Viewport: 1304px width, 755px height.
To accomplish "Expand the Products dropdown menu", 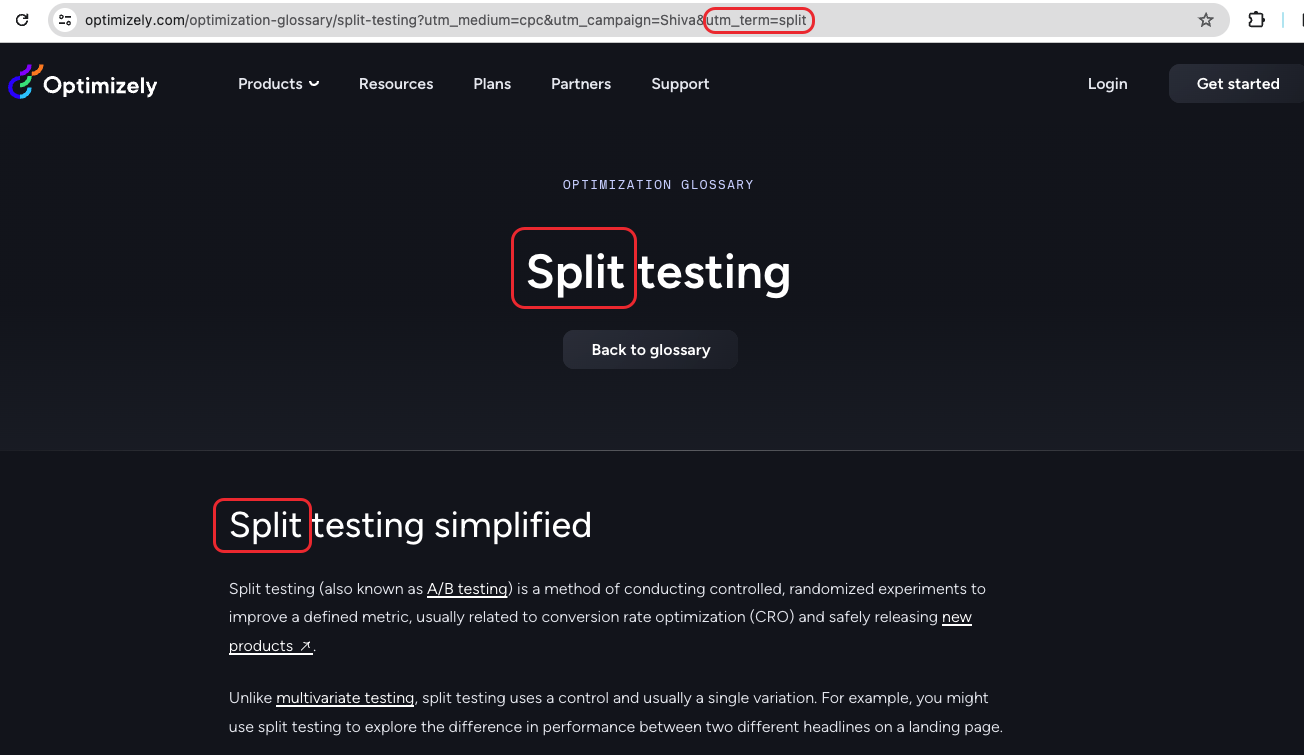I will [270, 84].
